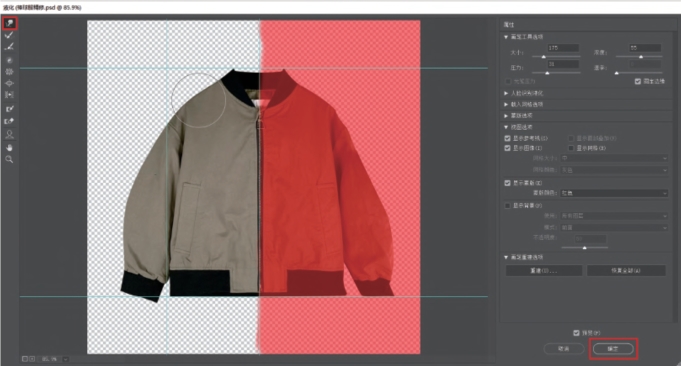Adjust the brush Density slider
This screenshot has width=681, height=366.
(x=641, y=56)
